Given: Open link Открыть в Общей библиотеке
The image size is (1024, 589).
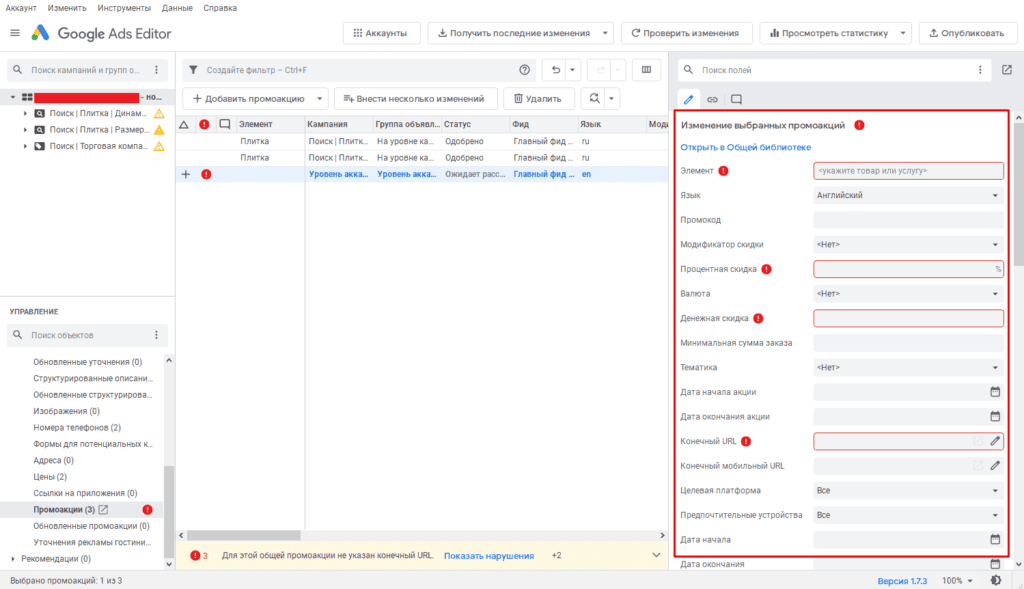Looking at the screenshot, I should 746,147.
